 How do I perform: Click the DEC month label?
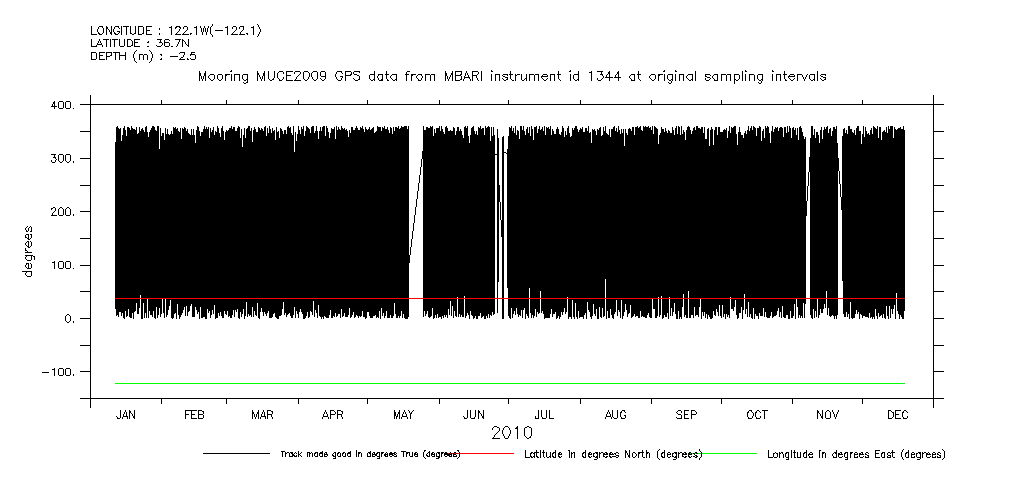[897, 414]
